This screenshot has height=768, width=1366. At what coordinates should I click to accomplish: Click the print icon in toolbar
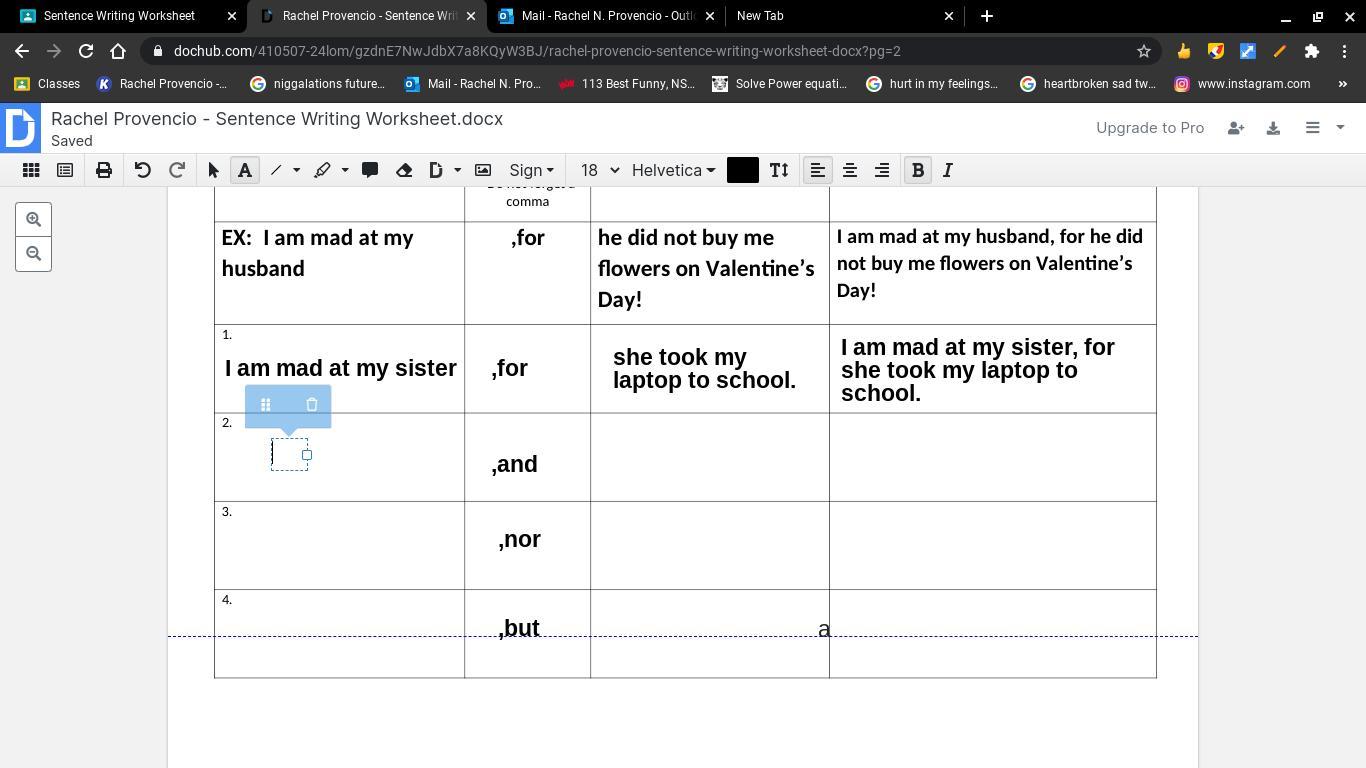(104, 170)
